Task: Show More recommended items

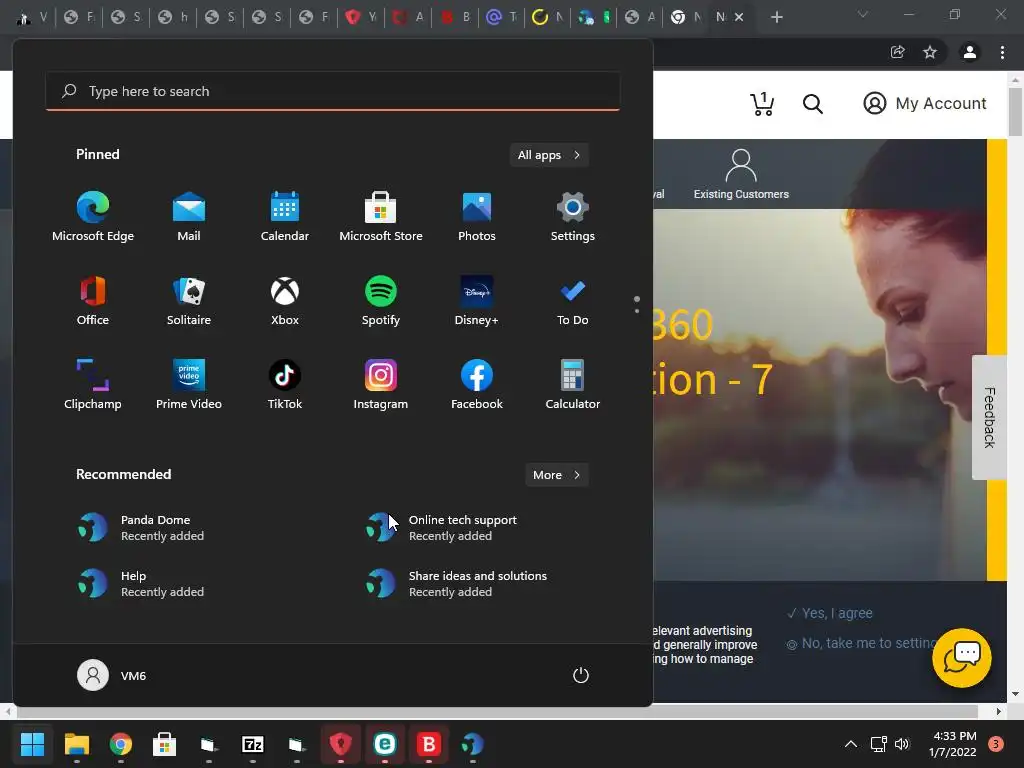Action: point(557,475)
